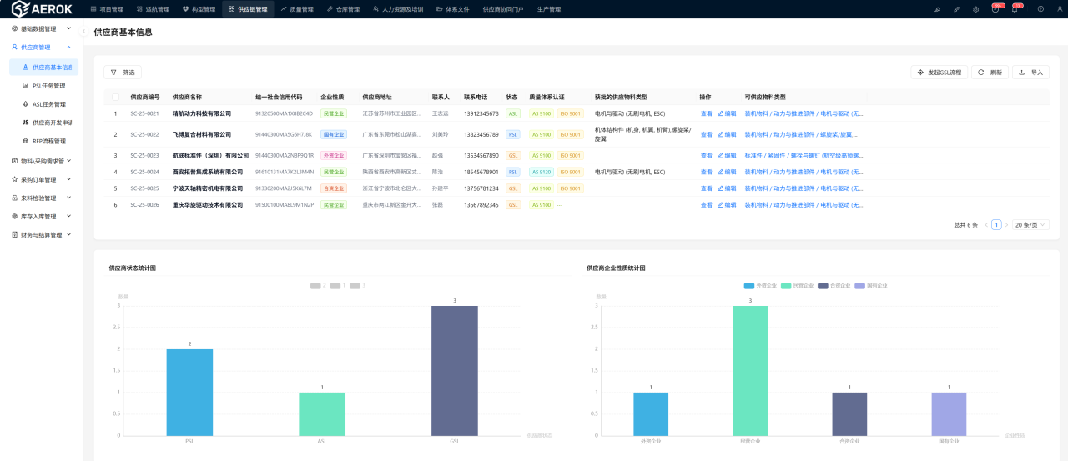The height and width of the screenshot is (462, 1069).
Task: Click the help question mark icon
Action: [x=1041, y=9]
